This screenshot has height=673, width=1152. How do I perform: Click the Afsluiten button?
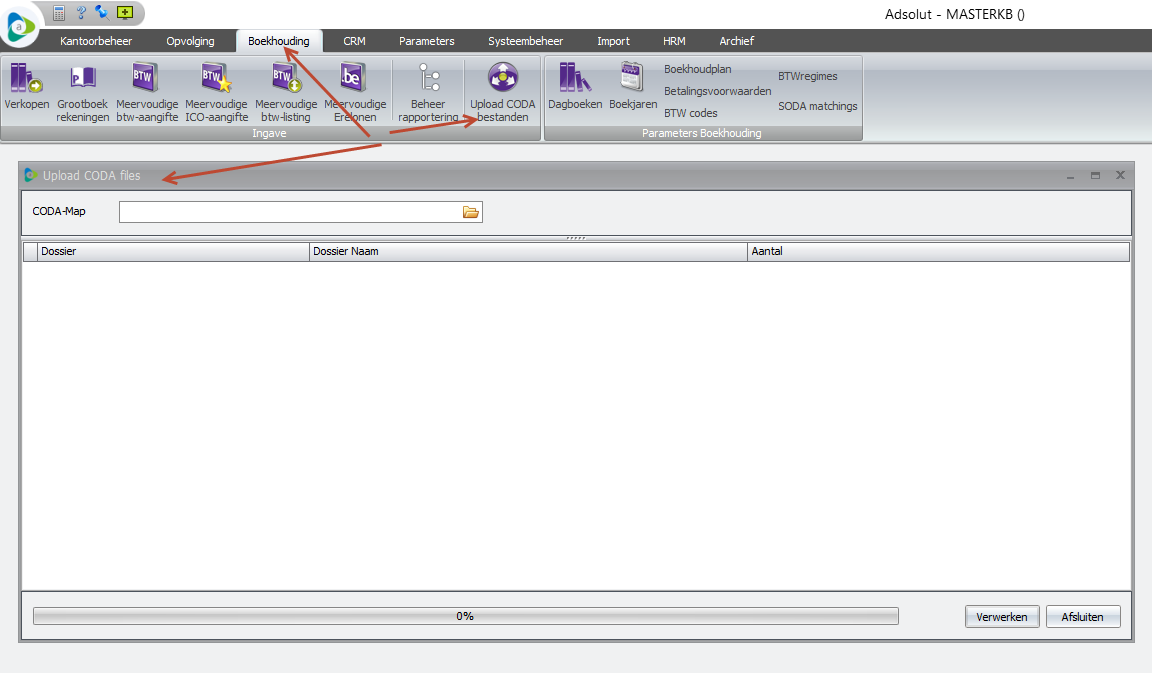(x=1082, y=617)
